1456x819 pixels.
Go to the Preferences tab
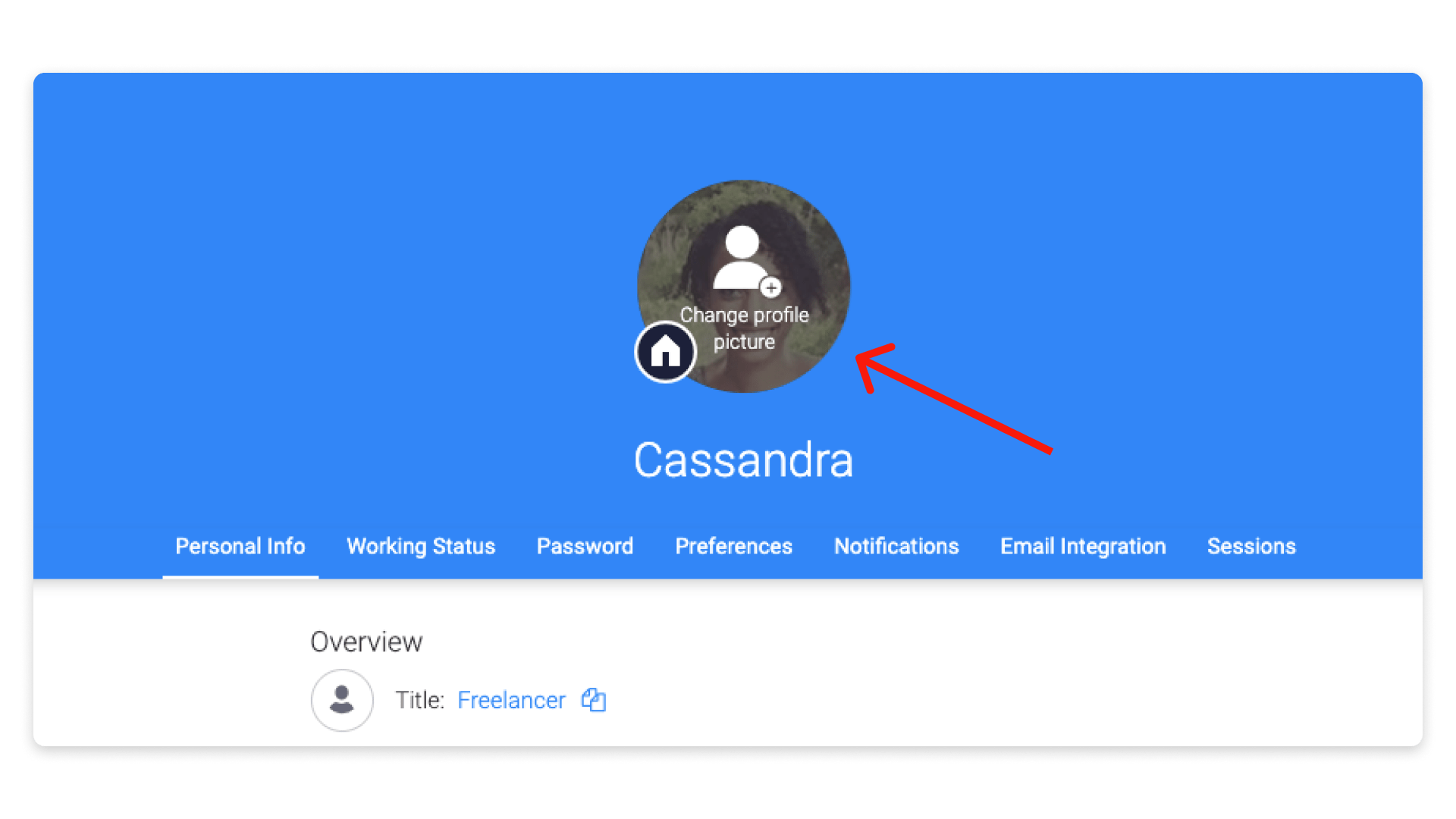pos(733,547)
